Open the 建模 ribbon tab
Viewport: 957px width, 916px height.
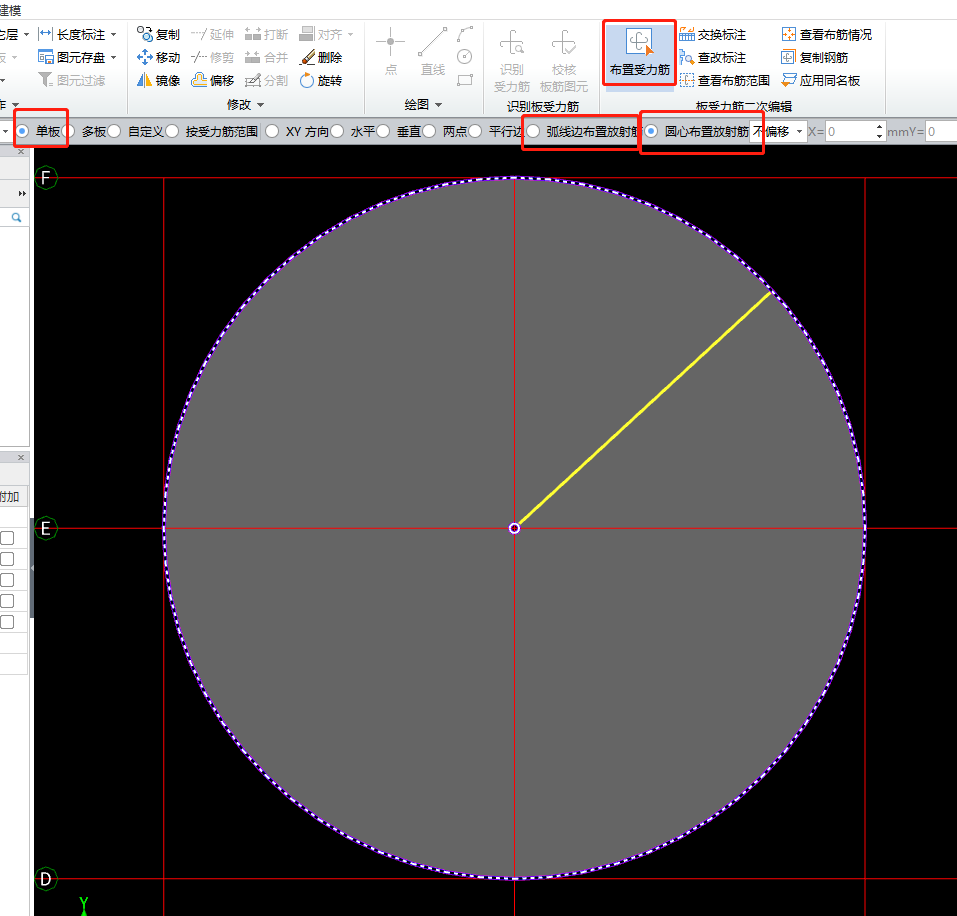(x=10, y=10)
